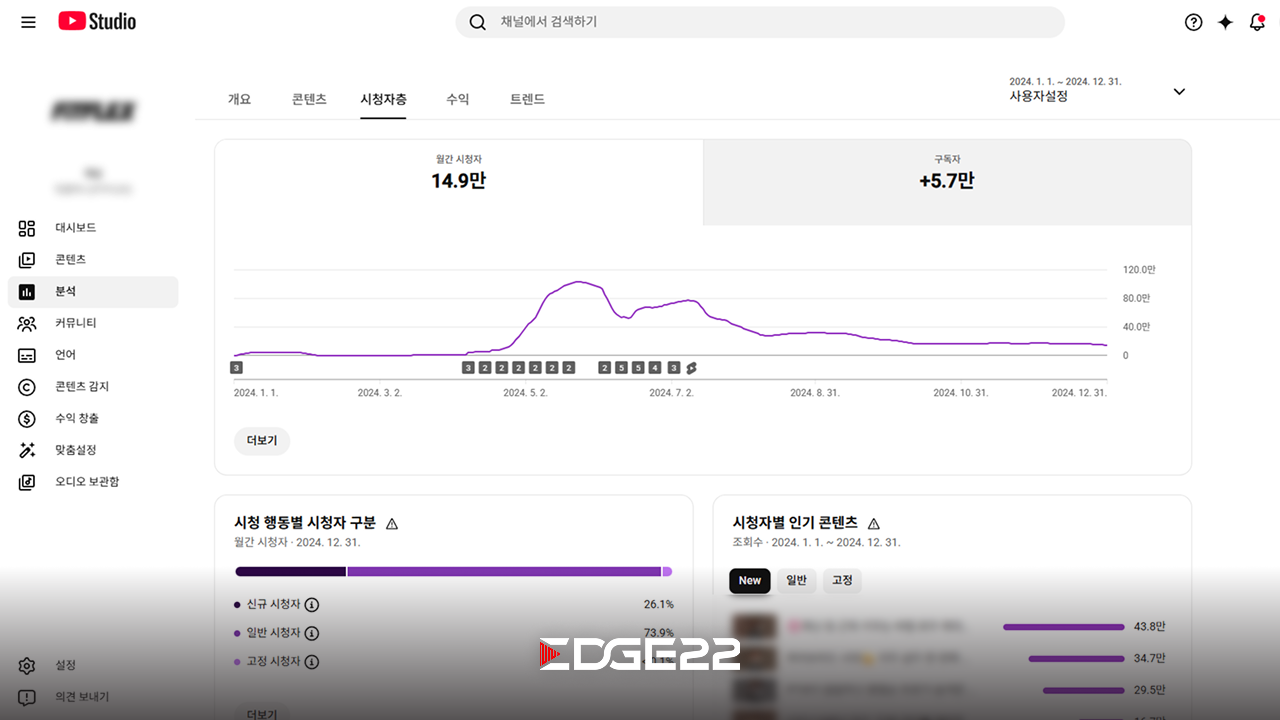1280x720 pixels.
Task: Click the video thumbnail in the 43.8만 row
Action: pos(753,627)
